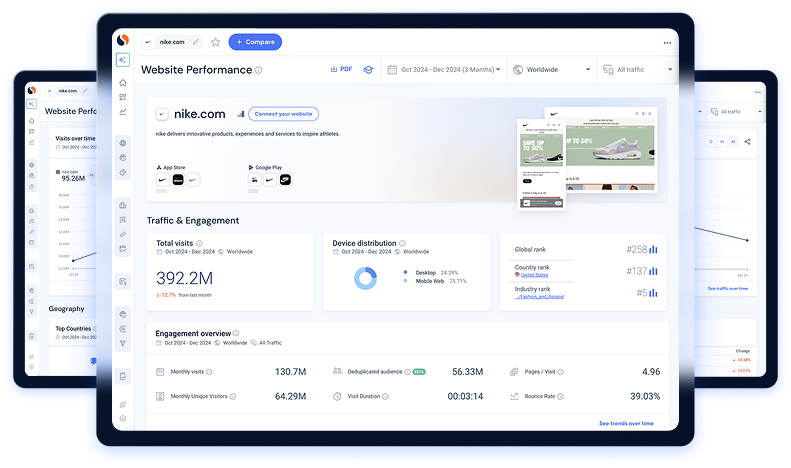Open the black-icon second app under App Store
The width and height of the screenshot is (791, 468).
[x=178, y=180]
